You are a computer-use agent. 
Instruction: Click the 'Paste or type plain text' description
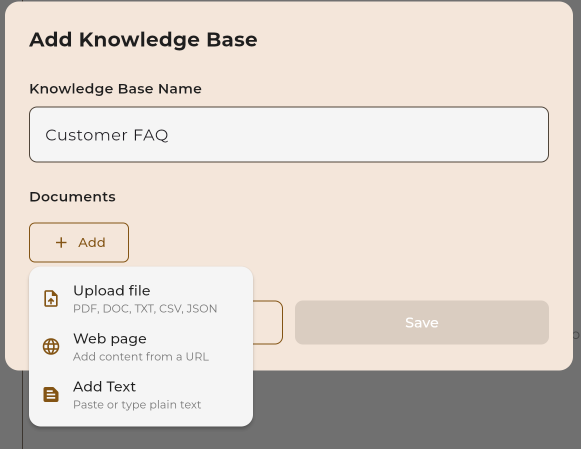(137, 405)
